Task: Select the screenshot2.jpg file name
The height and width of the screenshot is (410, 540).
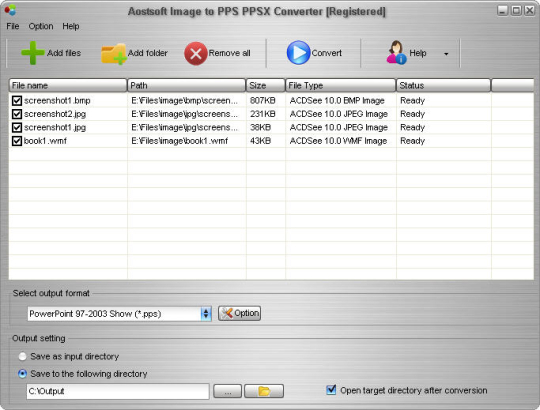Action: tap(55, 114)
